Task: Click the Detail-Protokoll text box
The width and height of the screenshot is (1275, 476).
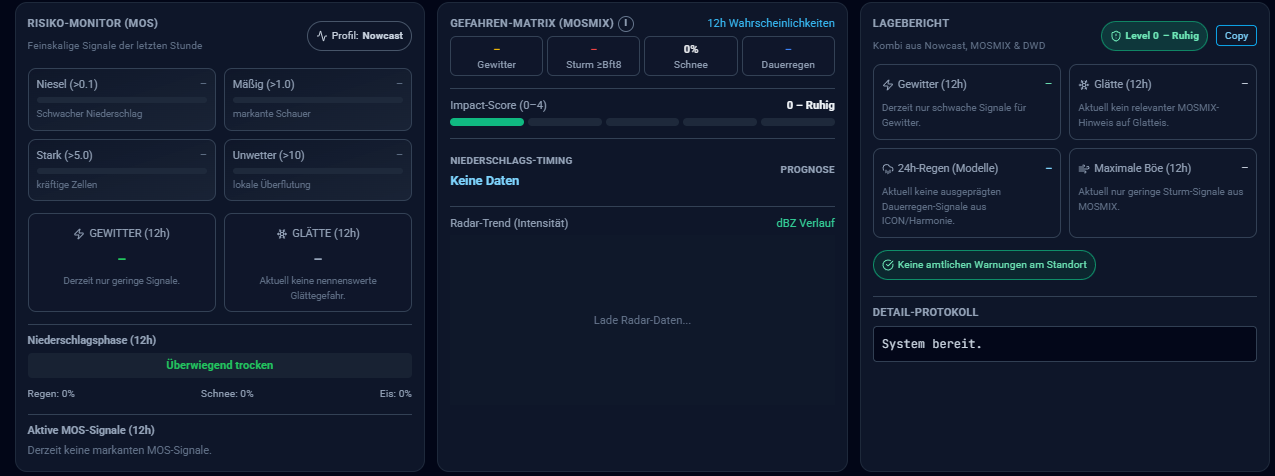Action: 1064,344
